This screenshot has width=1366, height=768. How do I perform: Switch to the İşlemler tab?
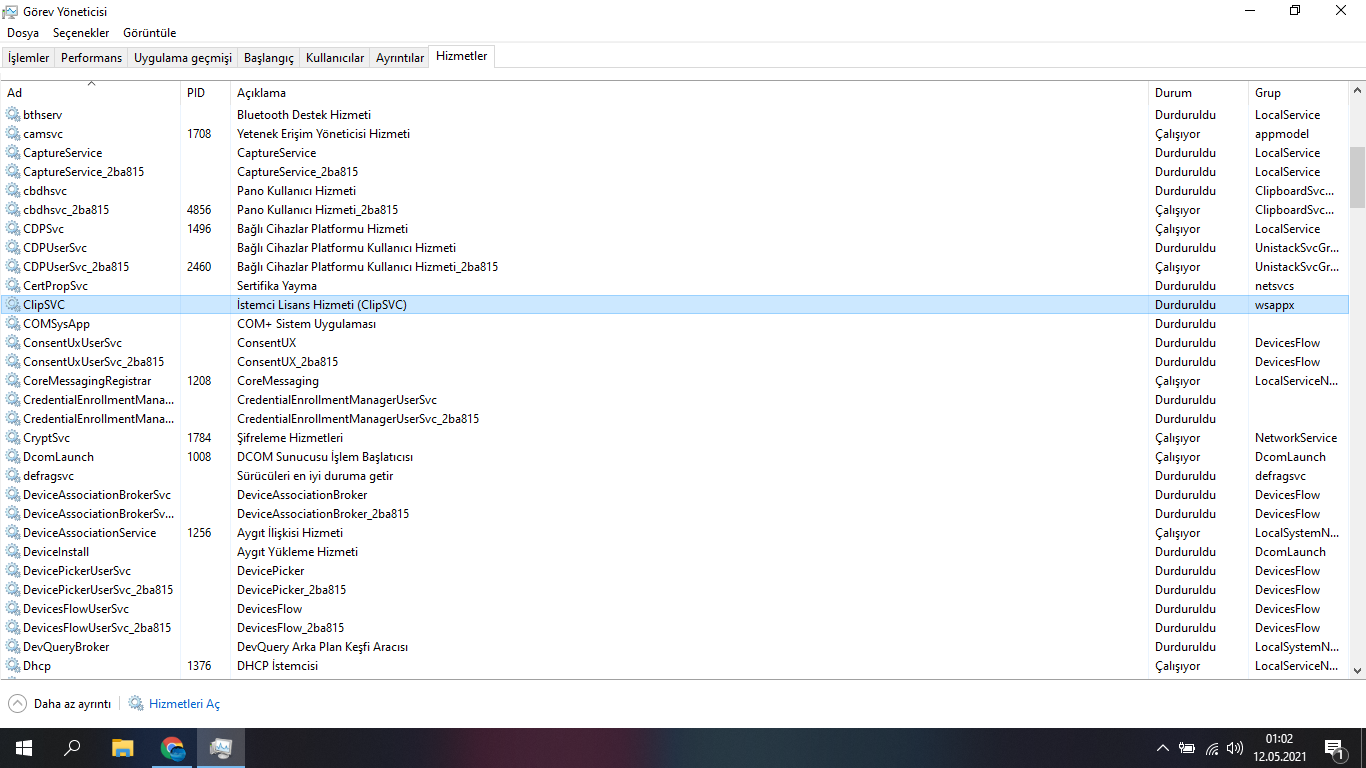(x=28, y=58)
